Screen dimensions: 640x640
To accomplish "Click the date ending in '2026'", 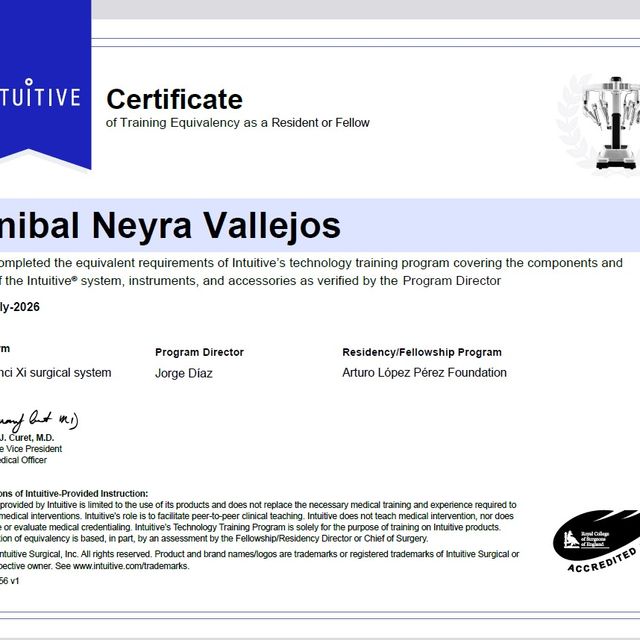I will pyautogui.click(x=20, y=307).
